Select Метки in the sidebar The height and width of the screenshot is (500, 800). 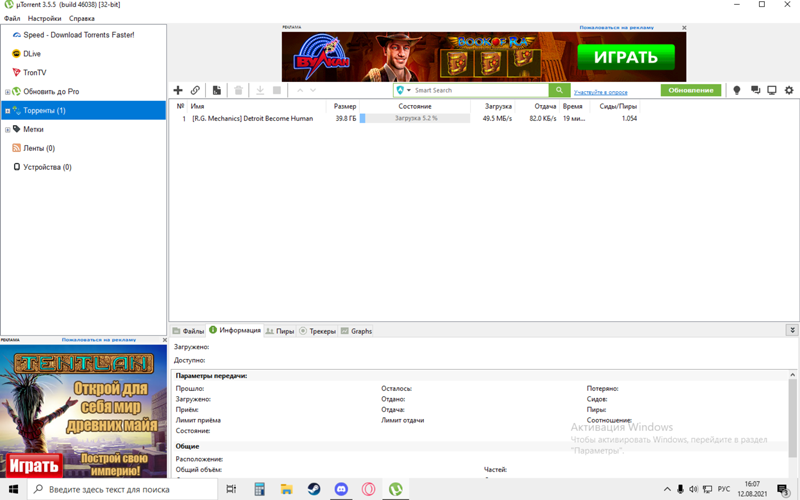33,129
